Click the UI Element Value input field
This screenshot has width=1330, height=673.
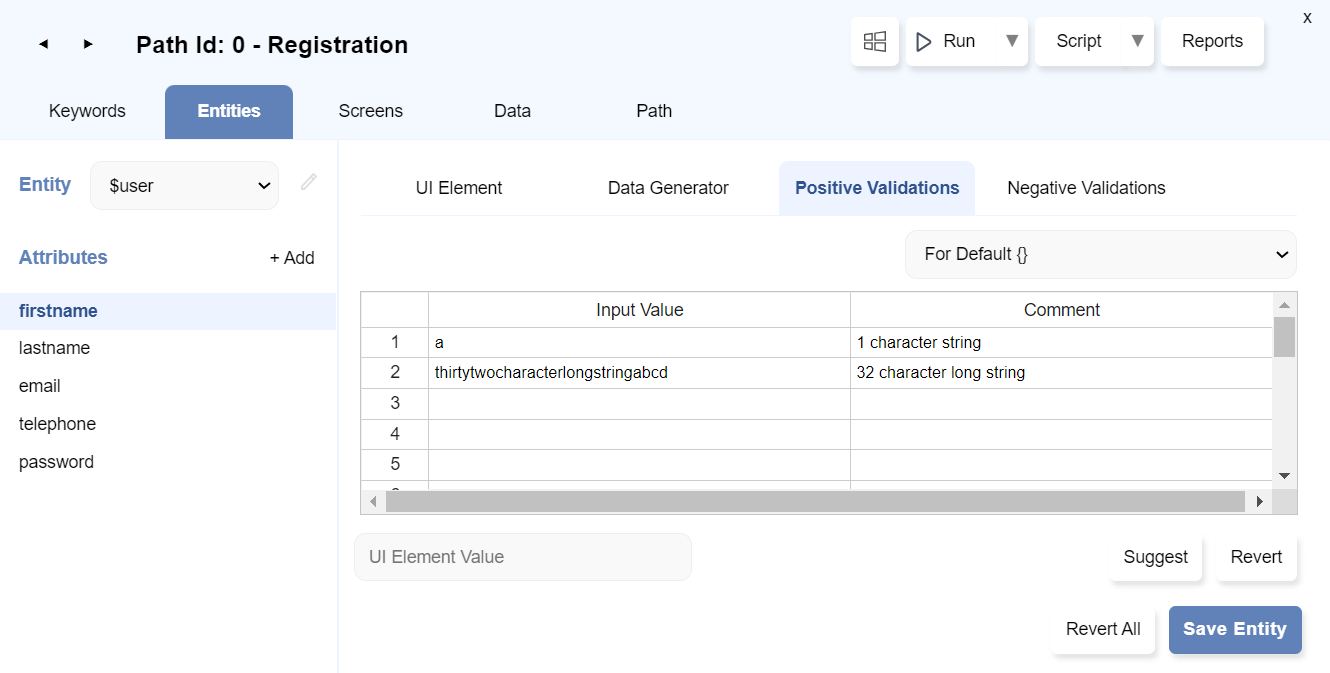pyautogui.click(x=523, y=557)
